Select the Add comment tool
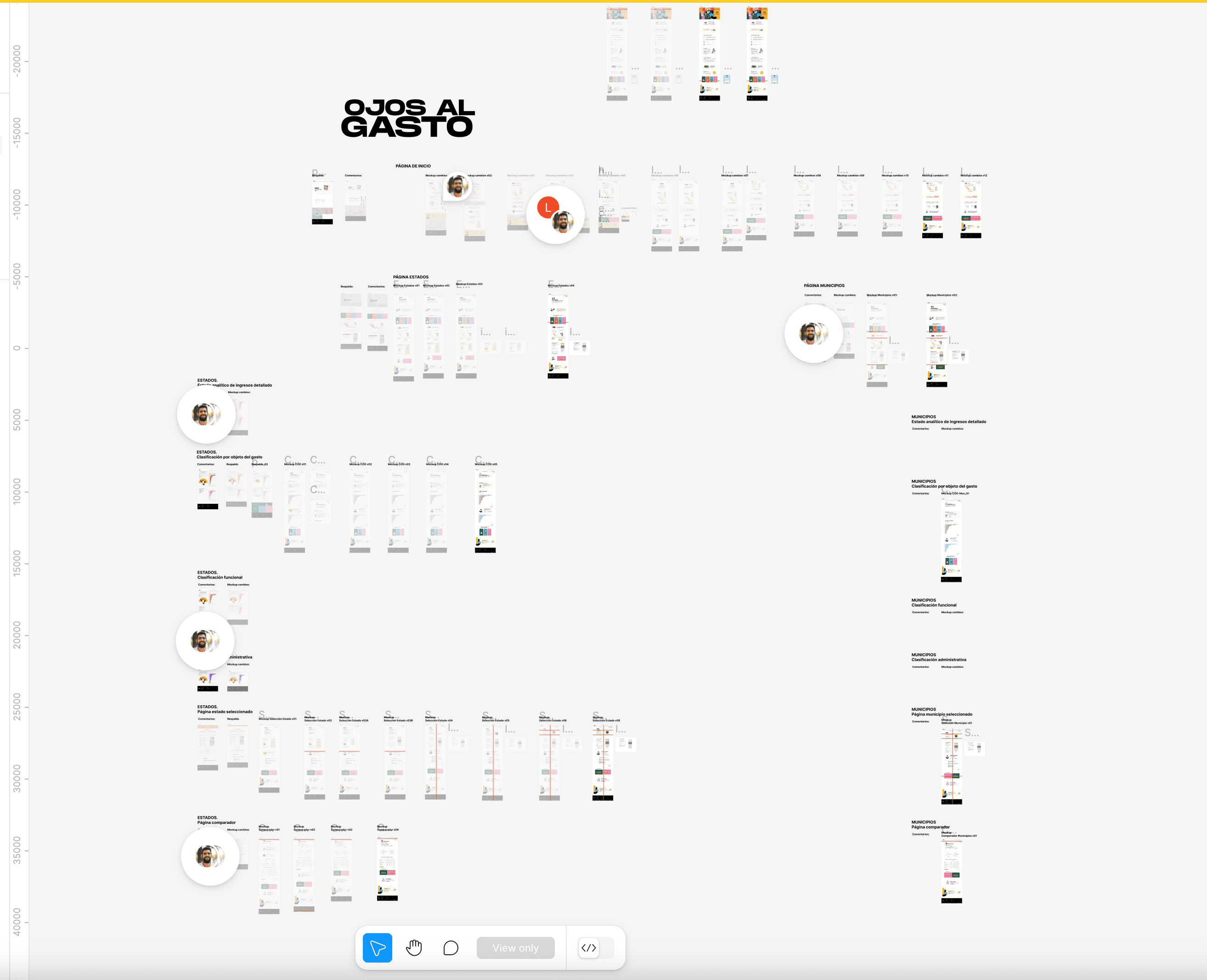1207x980 pixels. pos(451,948)
